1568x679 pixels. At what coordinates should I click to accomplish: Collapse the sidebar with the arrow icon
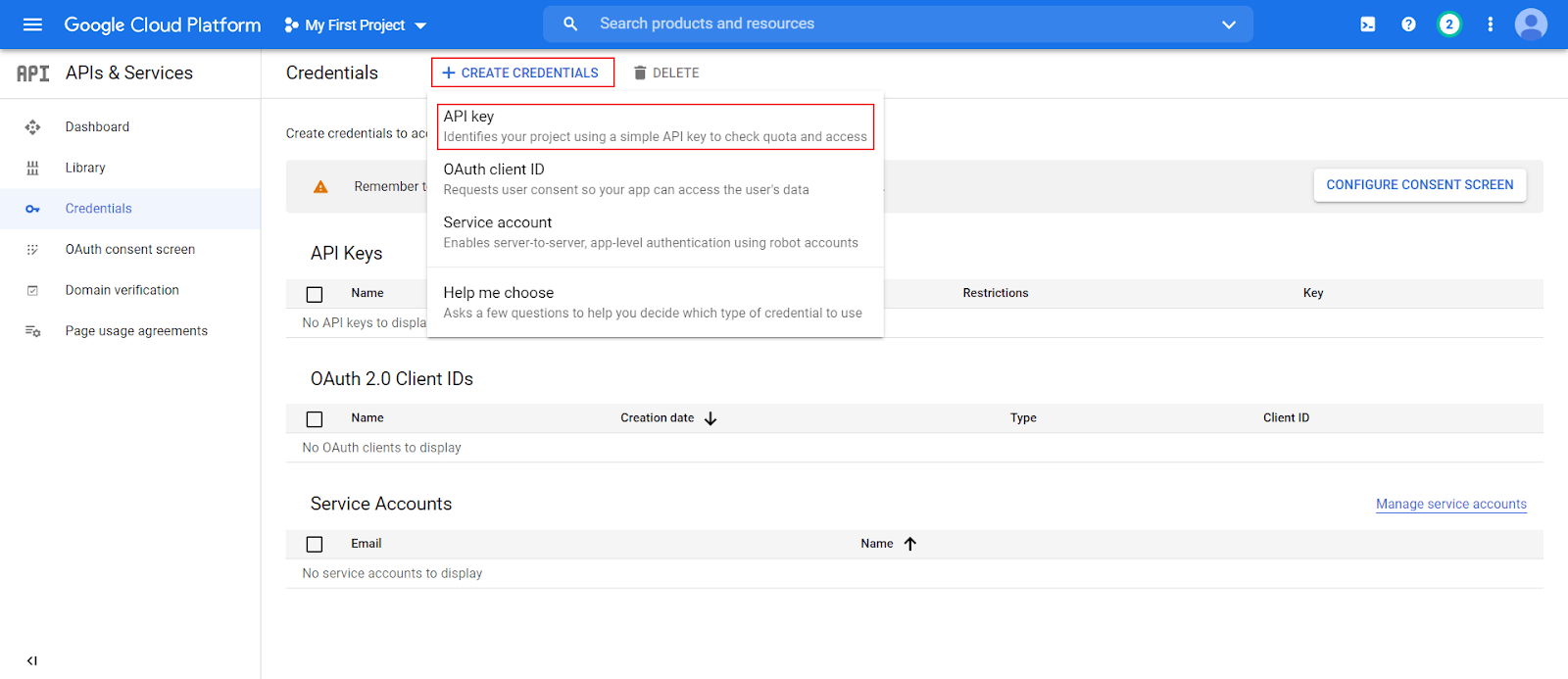click(x=32, y=660)
